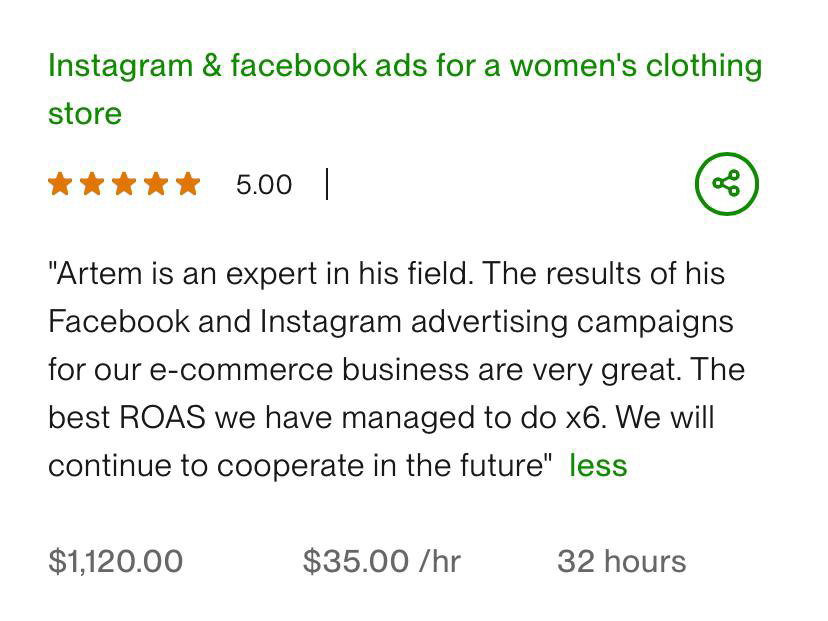Click the second orange rating star

(92, 184)
